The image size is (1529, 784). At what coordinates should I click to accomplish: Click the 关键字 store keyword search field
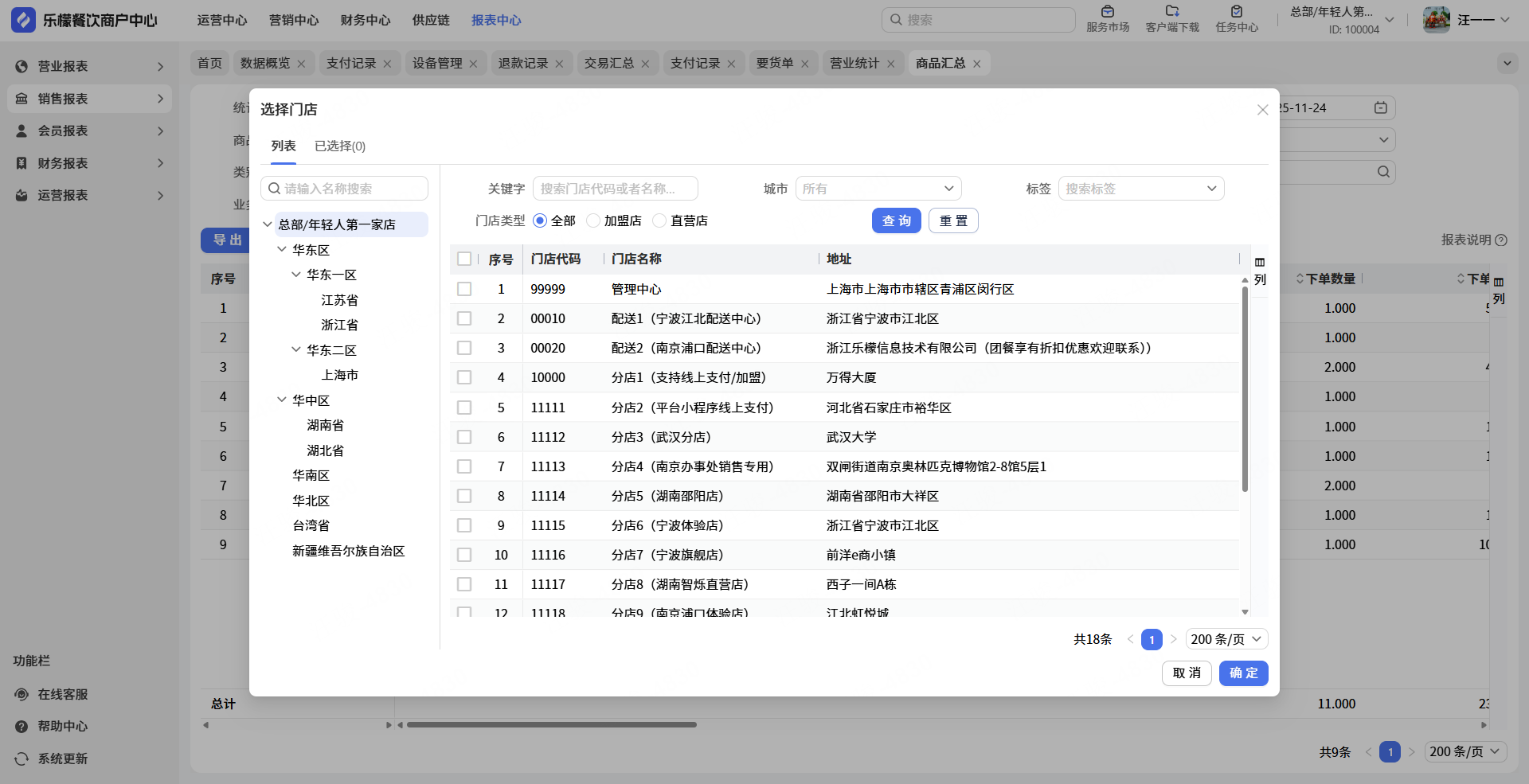point(615,189)
